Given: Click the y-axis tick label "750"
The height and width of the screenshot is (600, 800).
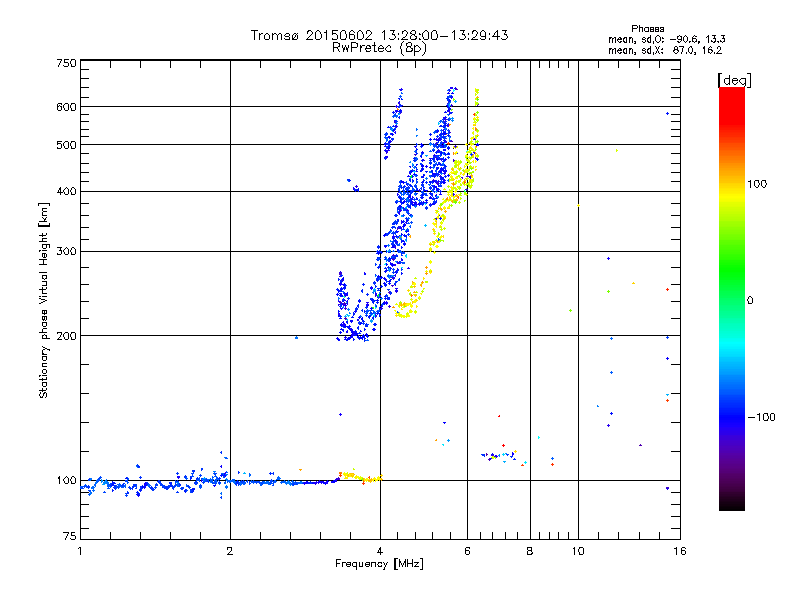Looking at the screenshot, I should (66, 63).
